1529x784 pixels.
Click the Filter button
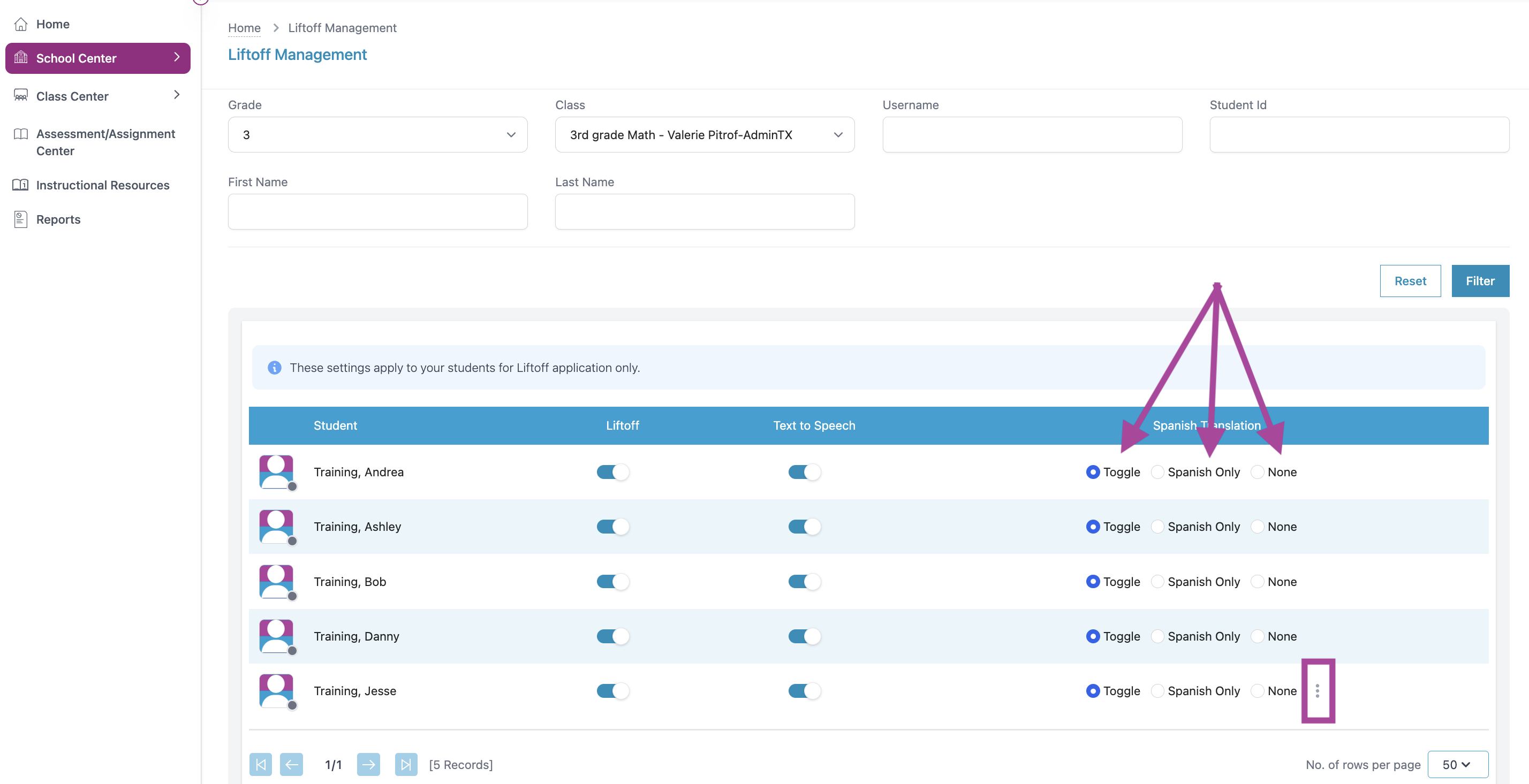(x=1480, y=281)
